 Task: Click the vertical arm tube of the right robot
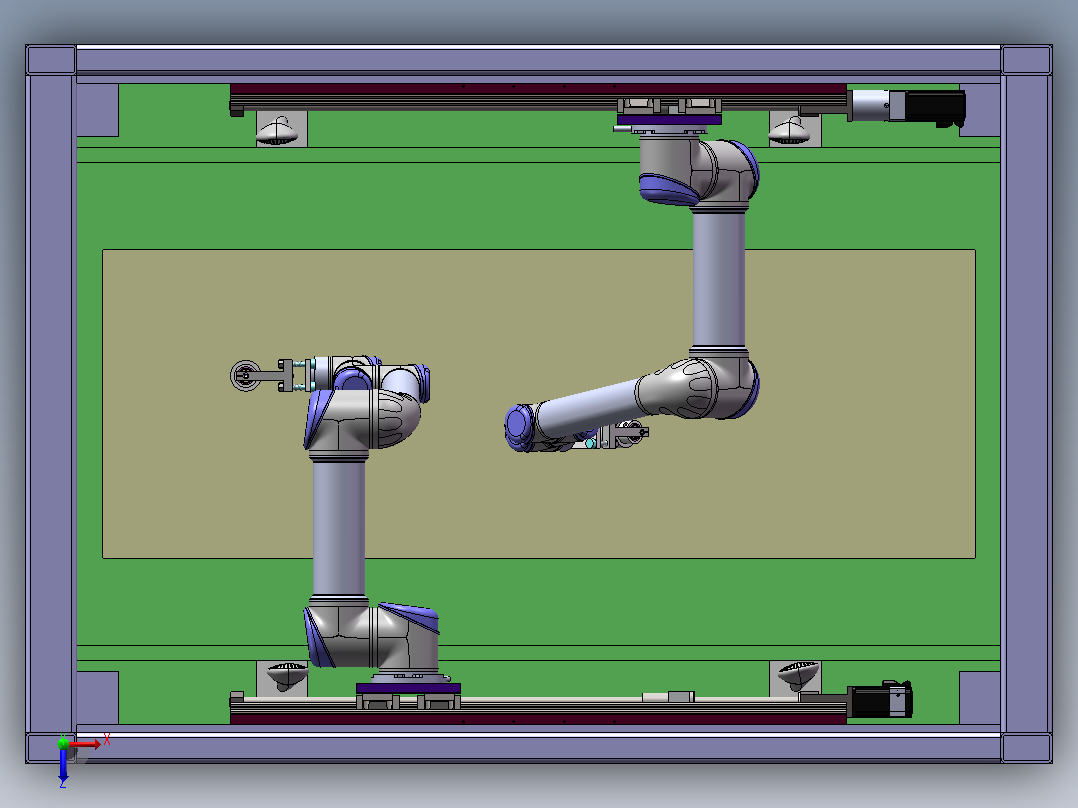click(718, 279)
